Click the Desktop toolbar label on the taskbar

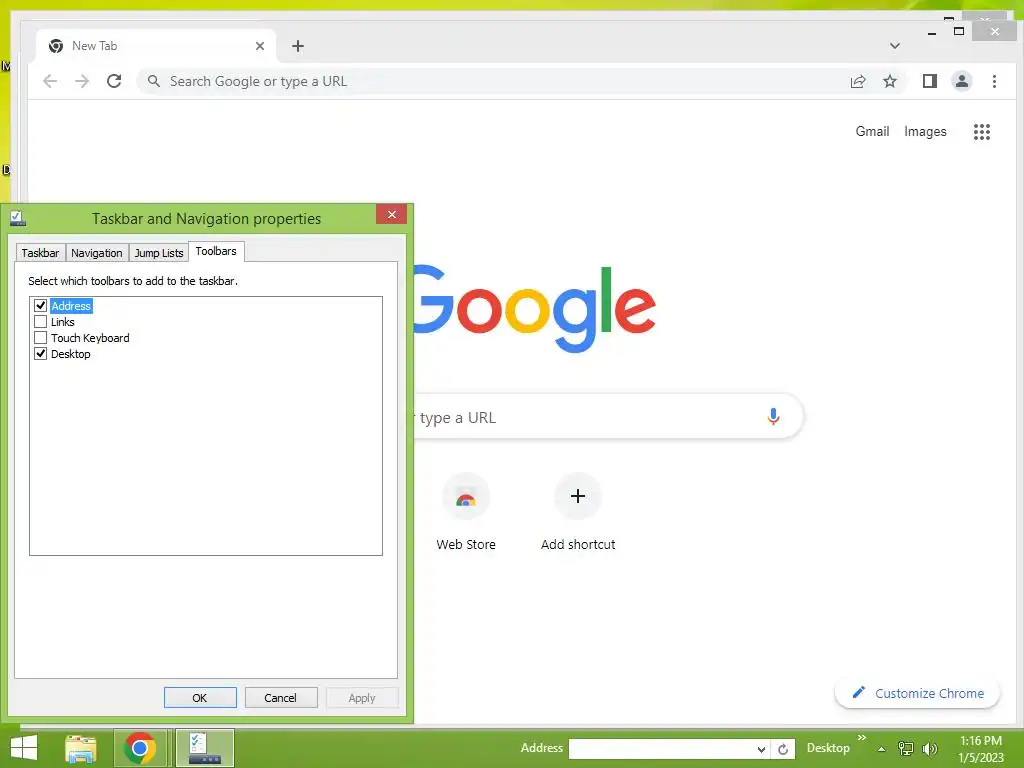[828, 748]
